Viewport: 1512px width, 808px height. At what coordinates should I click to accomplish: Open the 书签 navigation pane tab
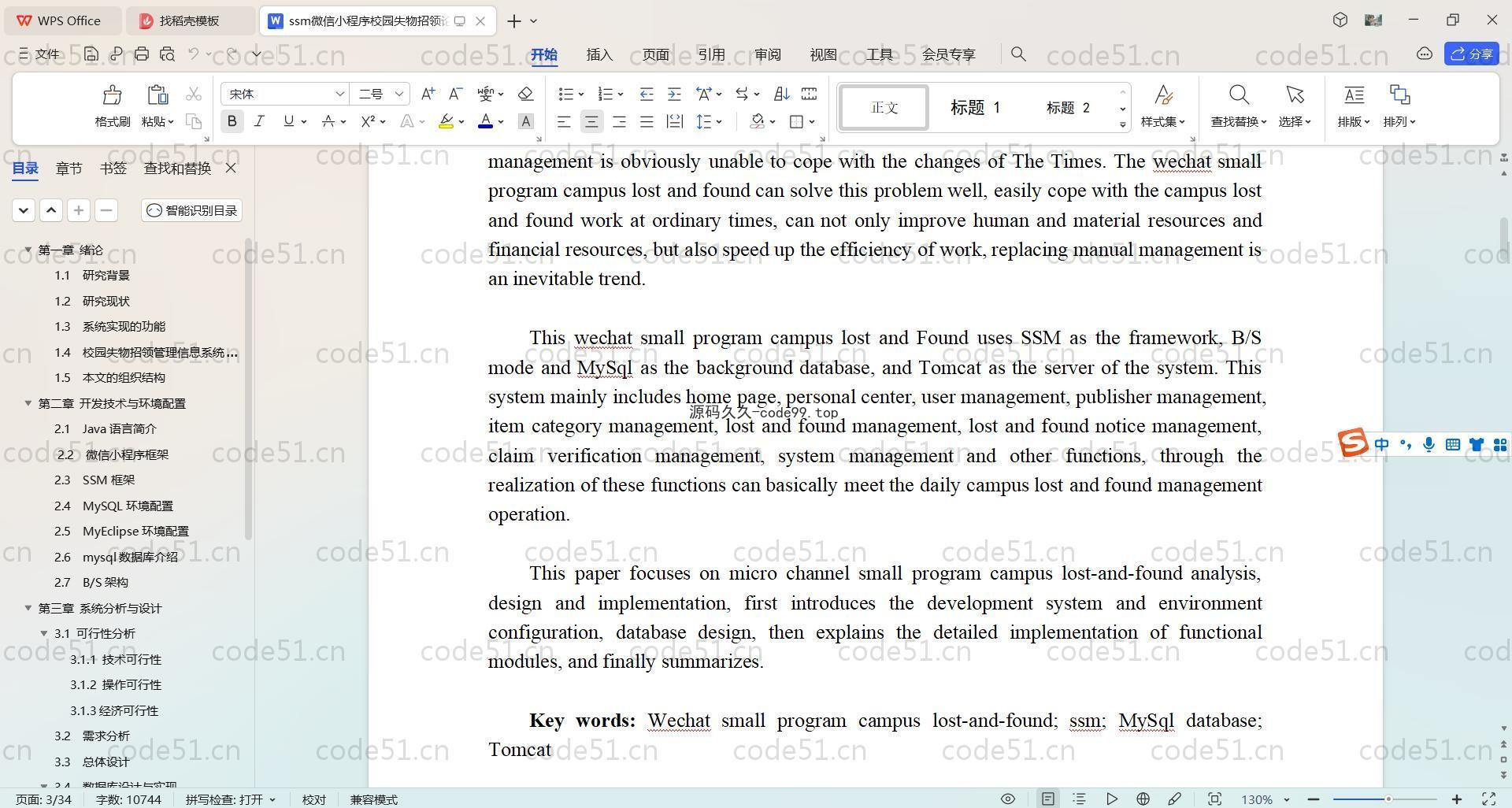tap(113, 168)
